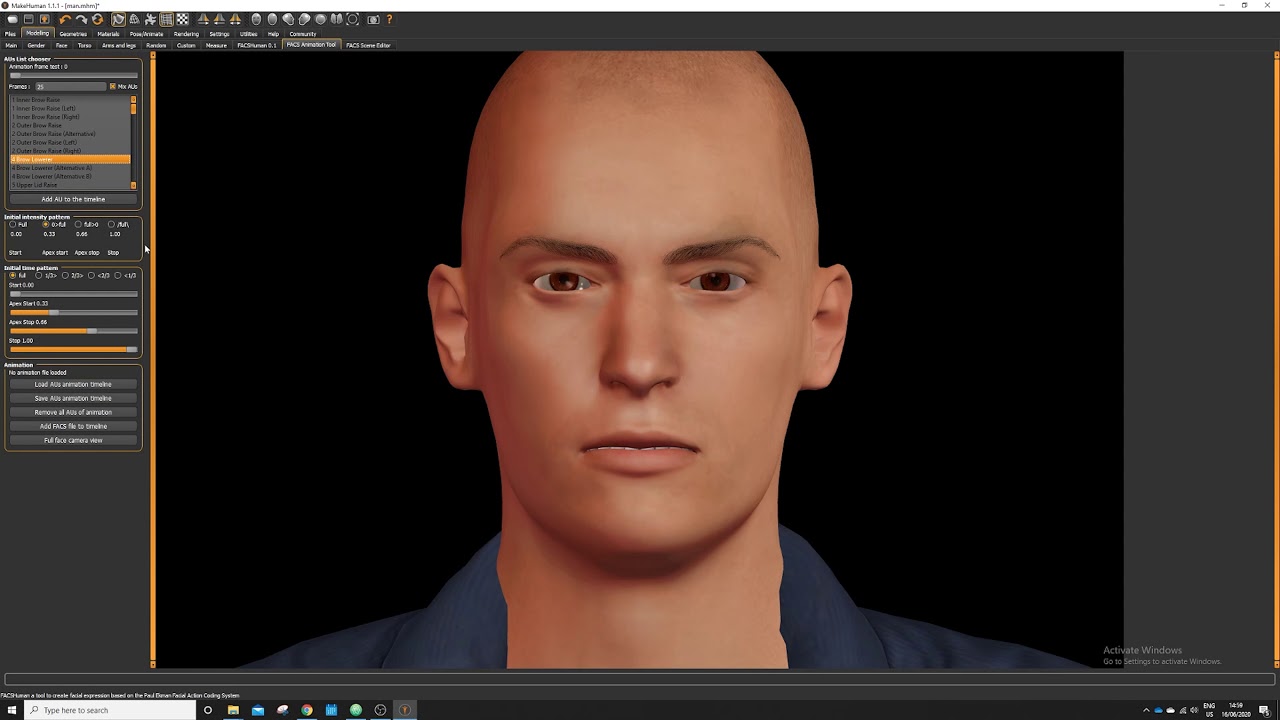1280x720 pixels.
Task: Toggle the Pose figure icon
Action: point(150,19)
